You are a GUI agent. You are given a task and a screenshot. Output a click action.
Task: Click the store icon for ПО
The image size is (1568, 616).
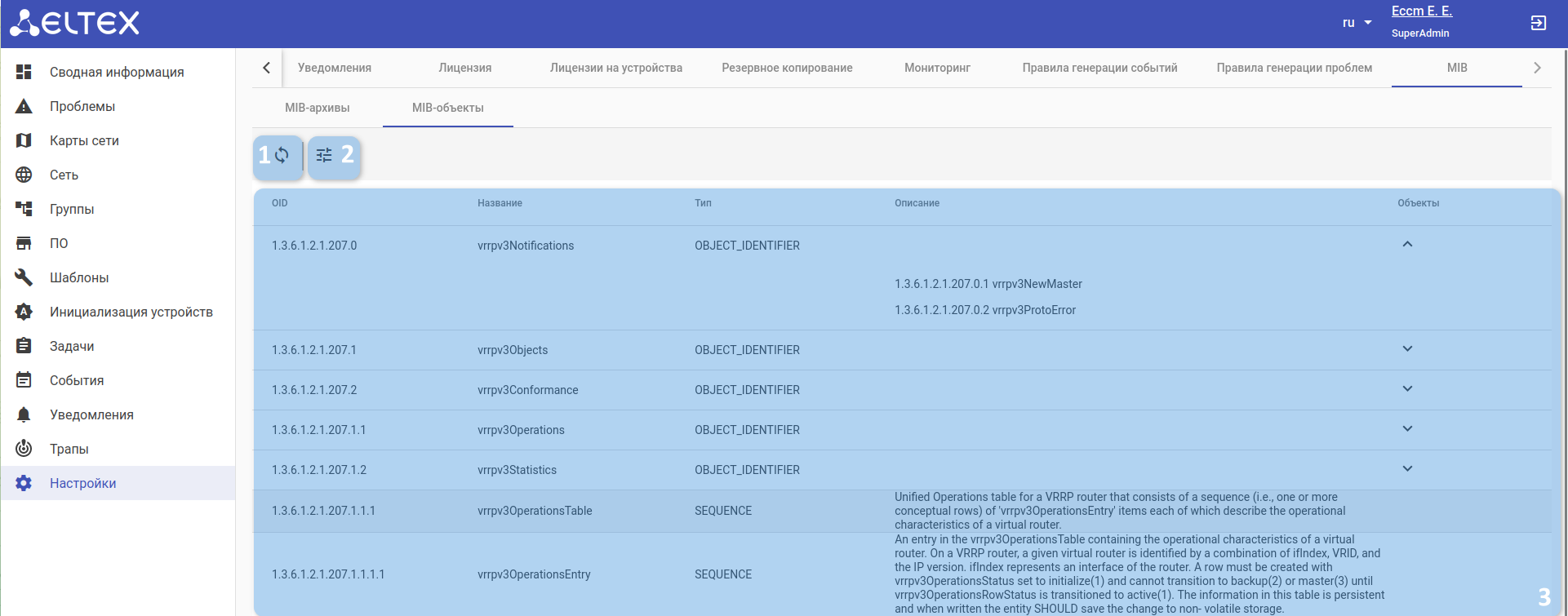[24, 243]
